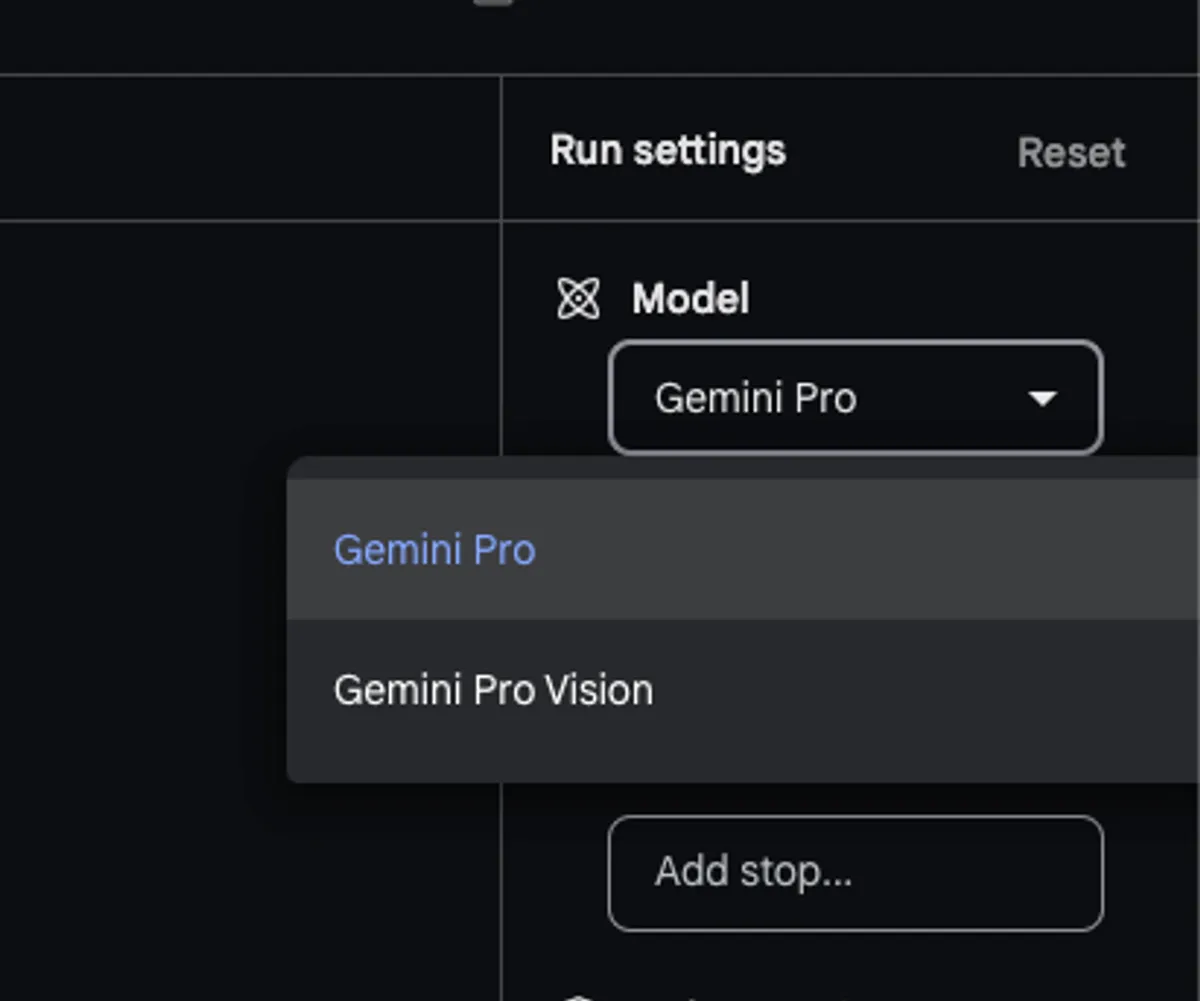Click the Run settings heading

coord(668,151)
